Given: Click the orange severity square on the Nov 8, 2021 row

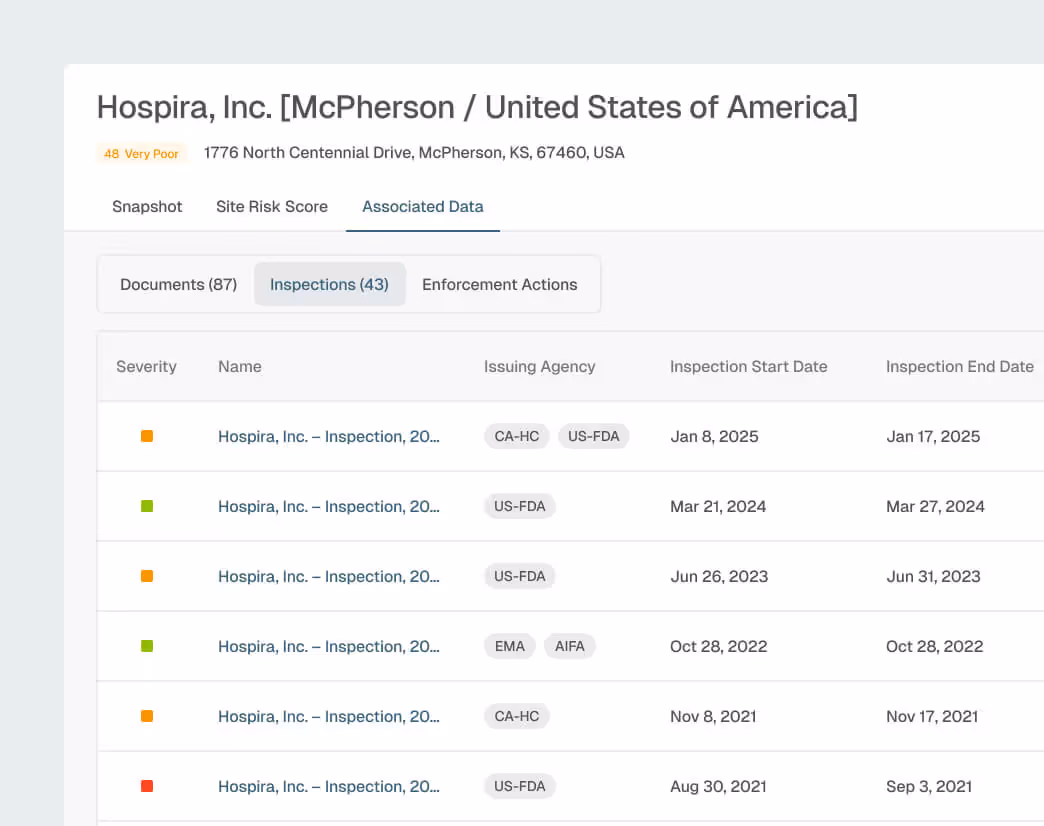Looking at the screenshot, I should click(145, 716).
